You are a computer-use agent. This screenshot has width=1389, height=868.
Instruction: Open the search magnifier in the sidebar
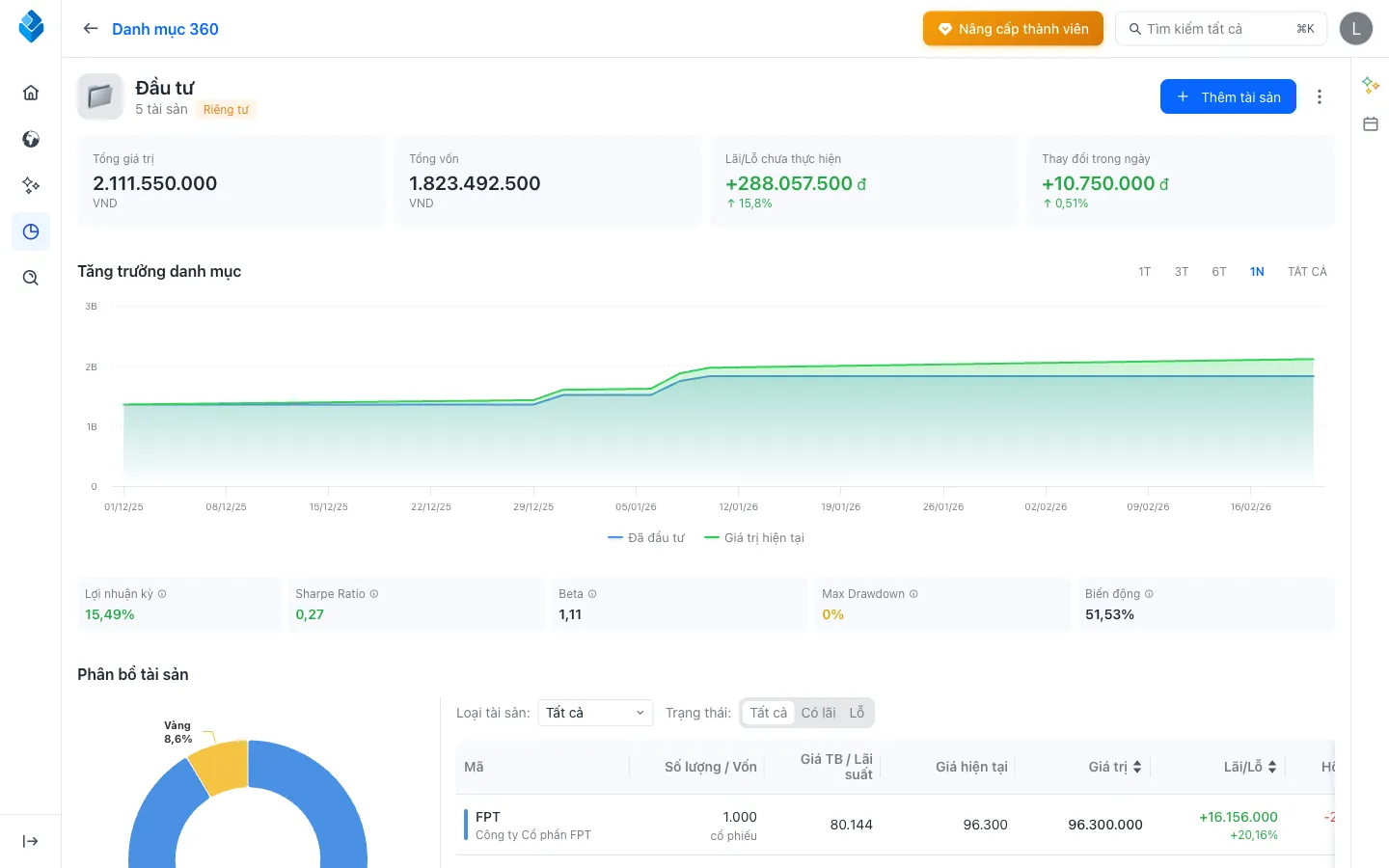[x=30, y=278]
